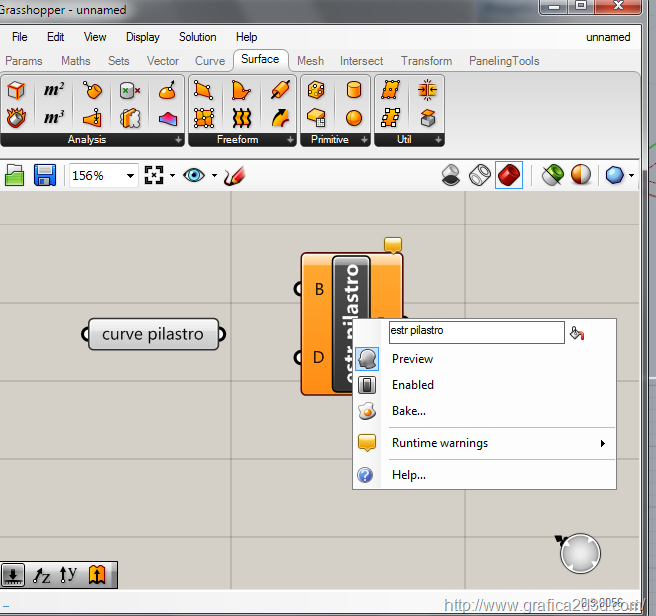This screenshot has height=616, width=656.
Task: Open Help... from the context menu
Action: click(x=408, y=475)
